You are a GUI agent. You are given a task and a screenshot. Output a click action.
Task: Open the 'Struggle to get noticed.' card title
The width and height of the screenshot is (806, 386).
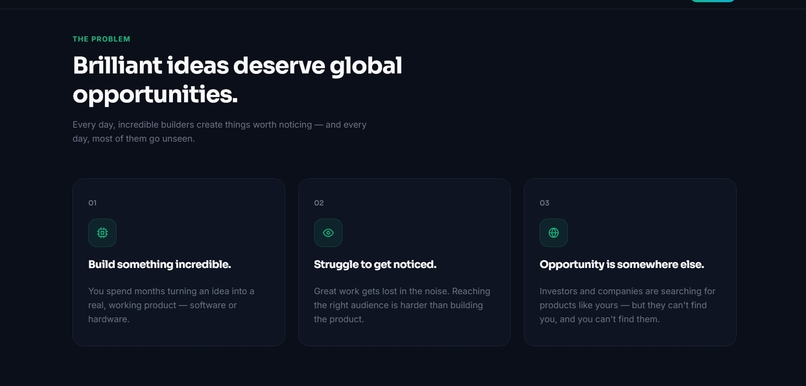click(x=375, y=264)
